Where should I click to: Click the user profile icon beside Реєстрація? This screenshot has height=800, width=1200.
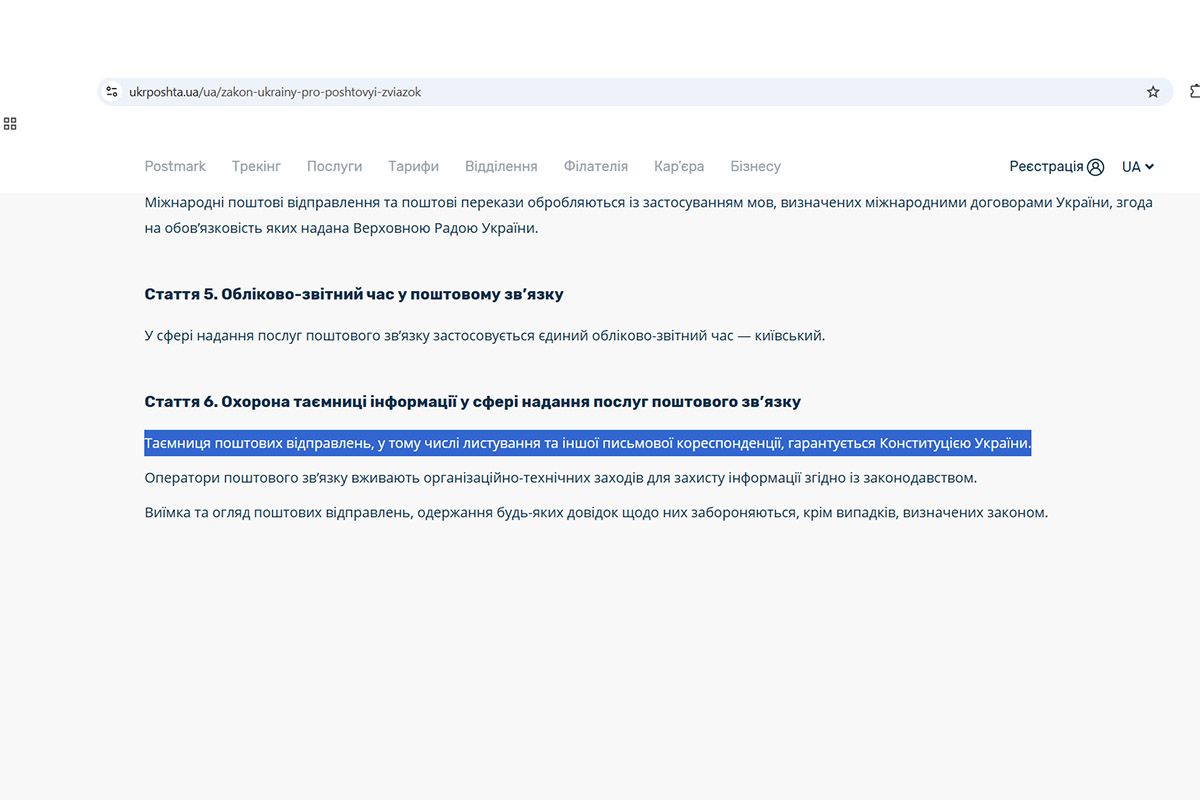(1096, 167)
